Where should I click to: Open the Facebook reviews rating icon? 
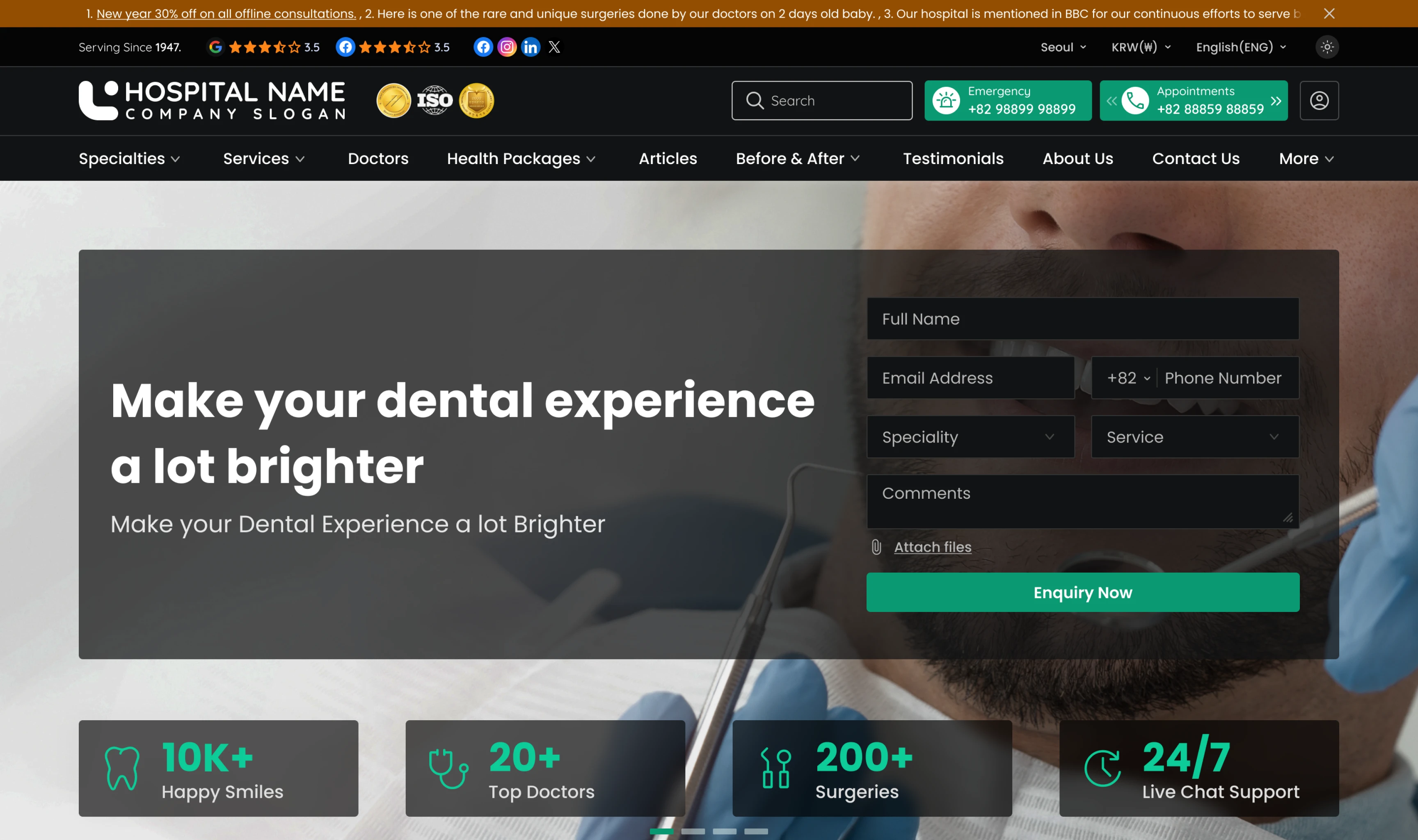click(x=345, y=47)
